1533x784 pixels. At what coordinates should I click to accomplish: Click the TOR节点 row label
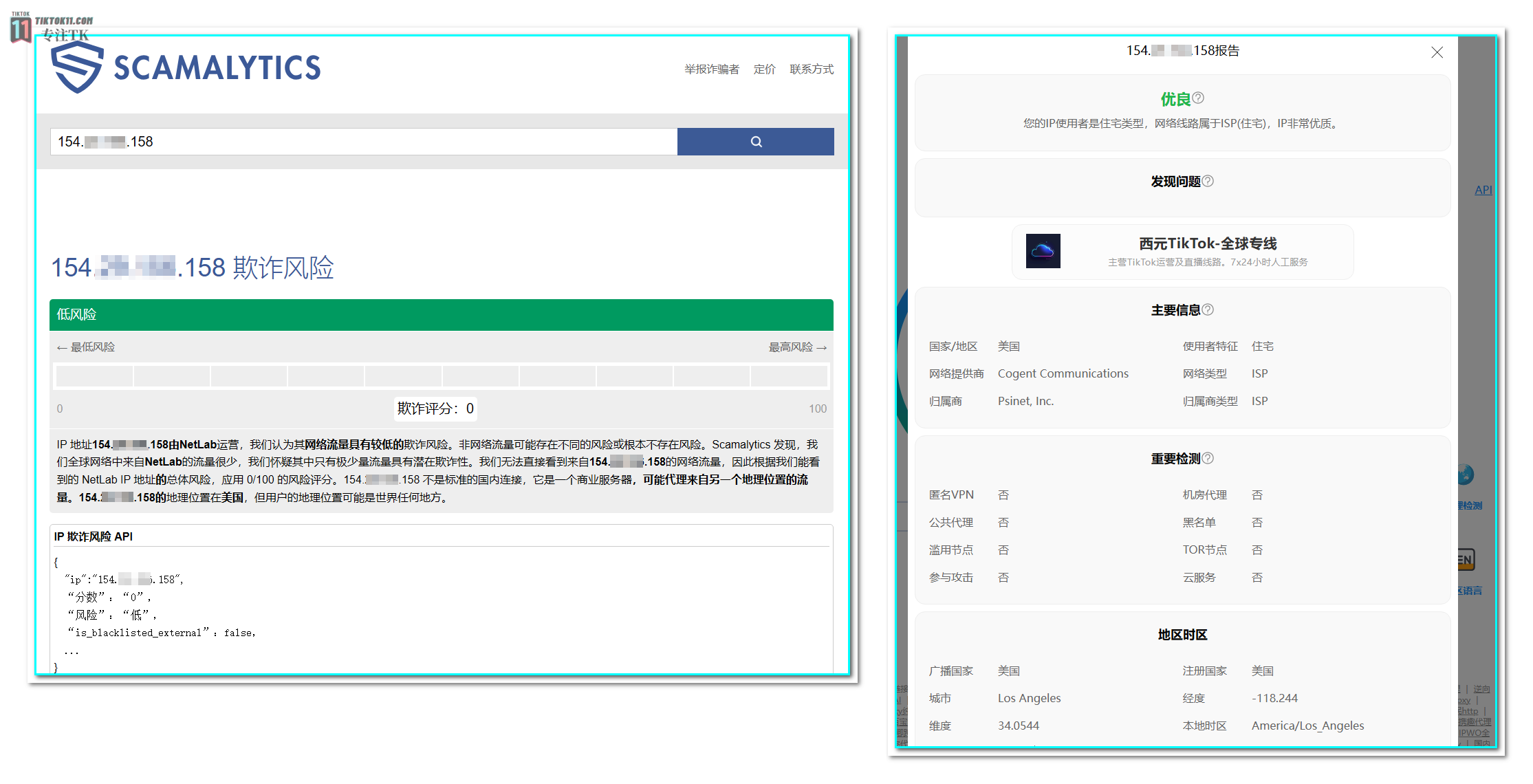[x=1204, y=549]
